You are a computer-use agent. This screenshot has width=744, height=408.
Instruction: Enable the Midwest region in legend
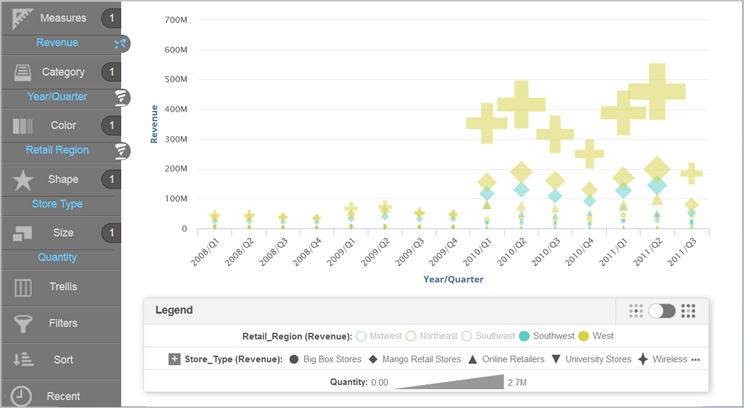tap(361, 336)
